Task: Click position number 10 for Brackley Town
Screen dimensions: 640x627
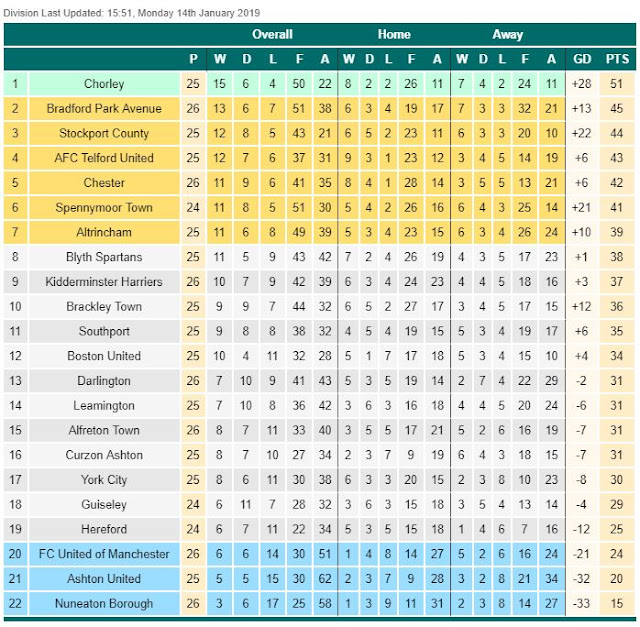Action: [15, 307]
